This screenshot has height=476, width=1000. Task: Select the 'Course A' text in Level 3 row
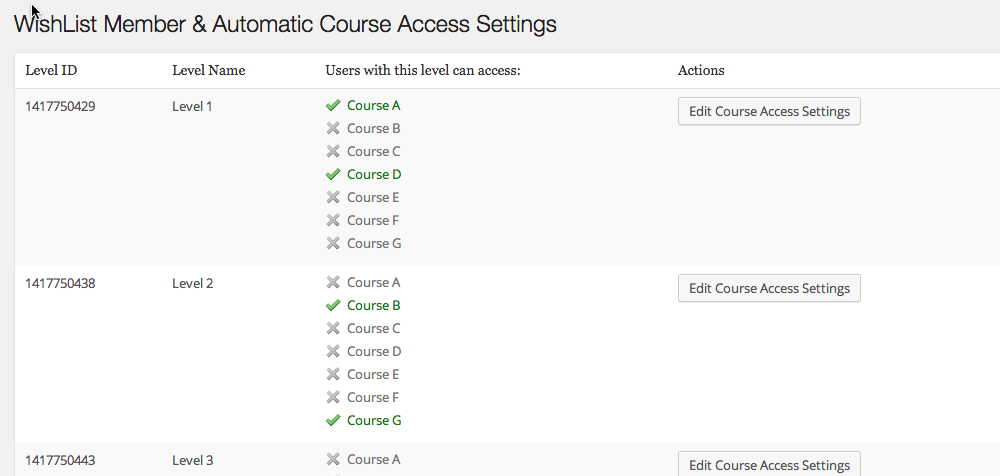coord(374,459)
